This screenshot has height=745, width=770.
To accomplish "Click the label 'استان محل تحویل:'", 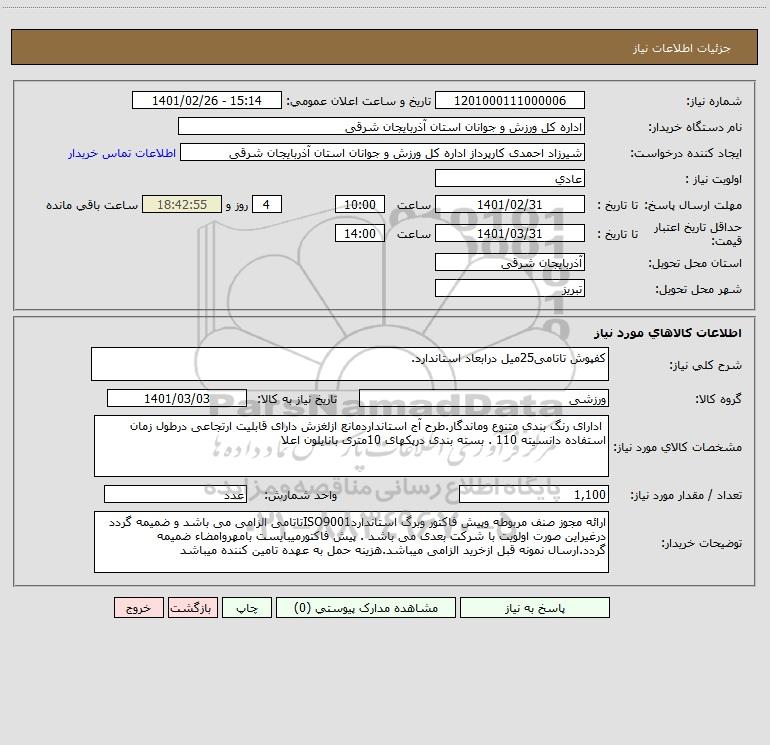I will 695,264.
